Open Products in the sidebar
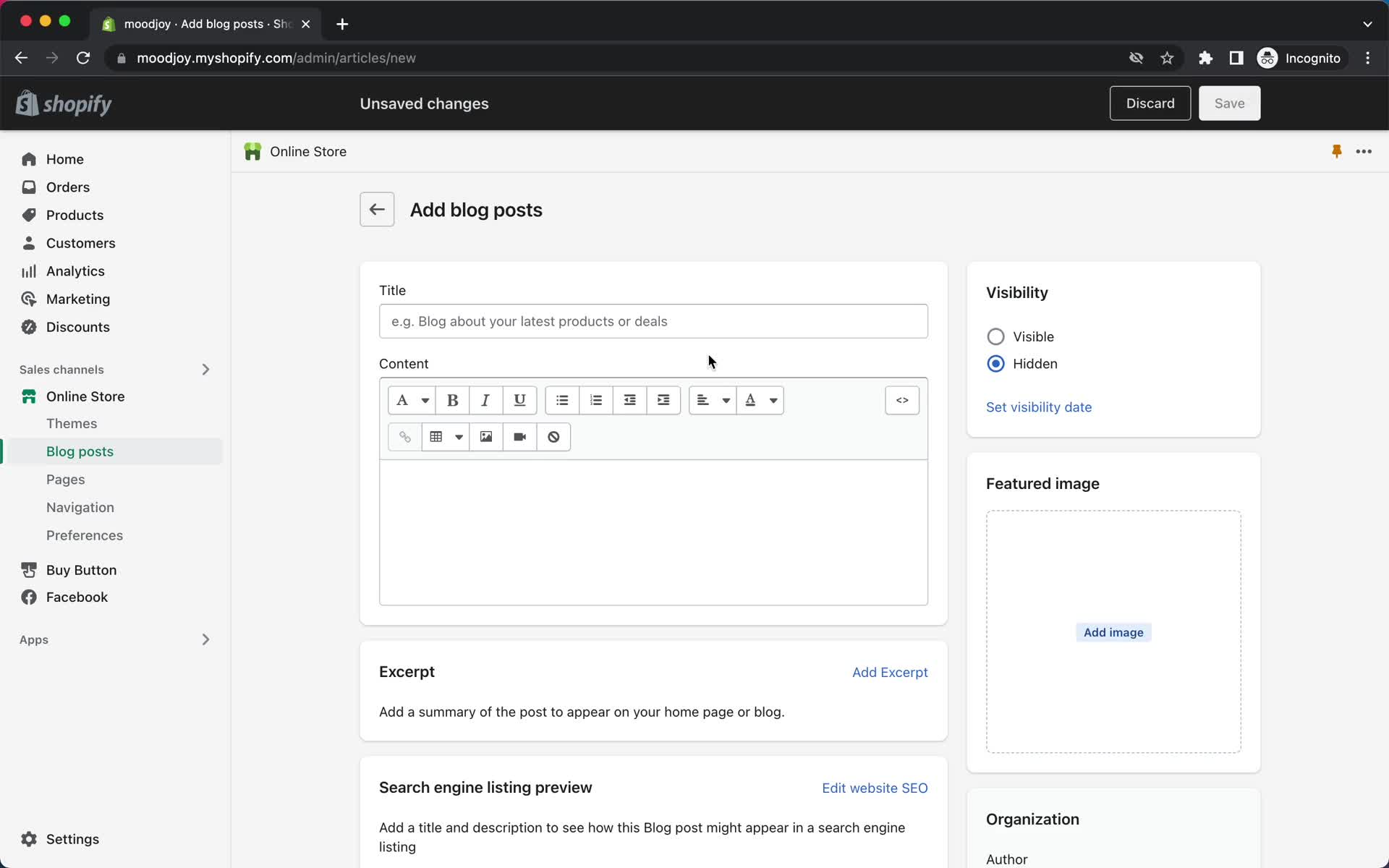Image resolution: width=1389 pixels, height=868 pixels. point(75,216)
